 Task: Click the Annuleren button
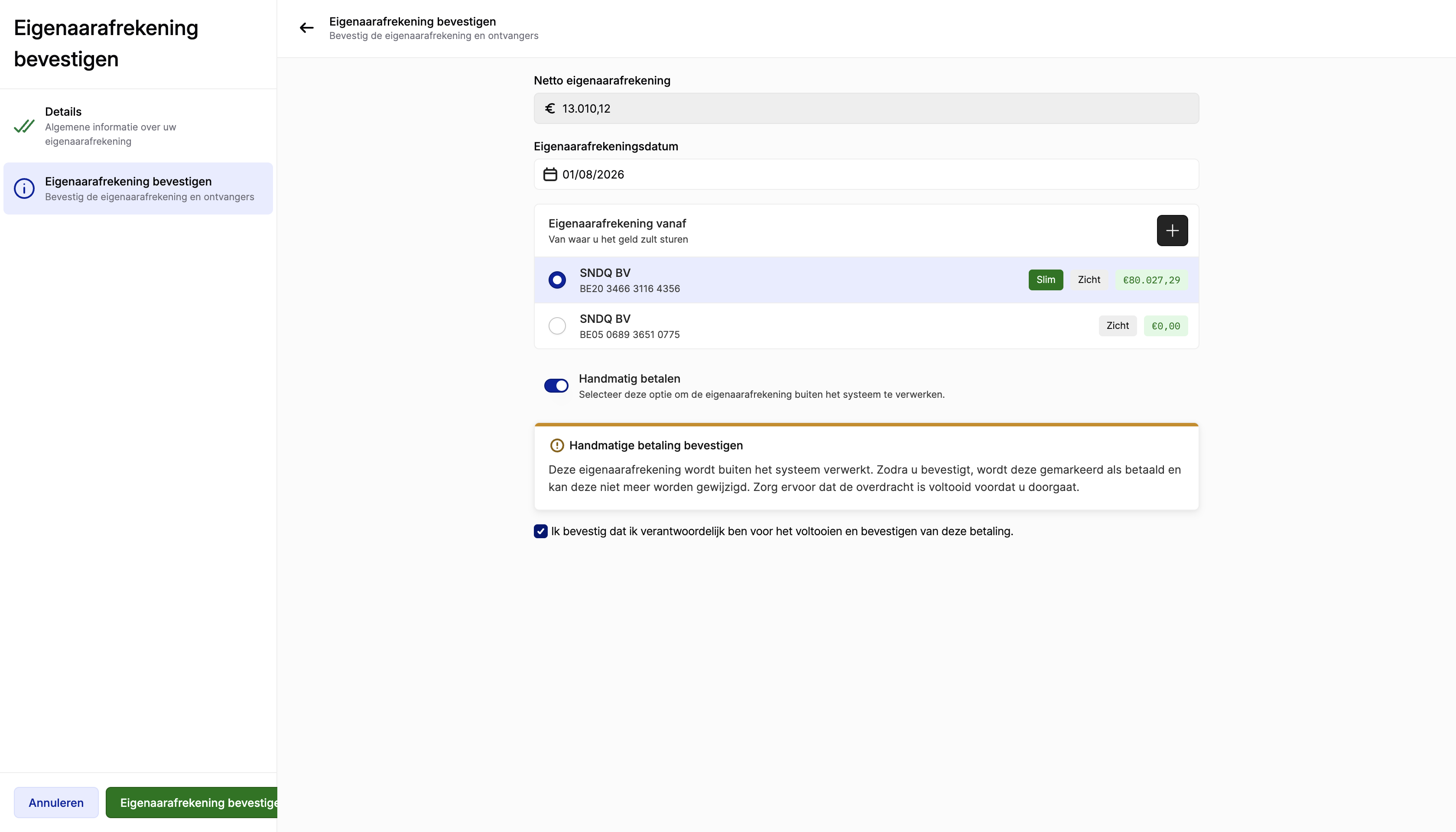56,802
